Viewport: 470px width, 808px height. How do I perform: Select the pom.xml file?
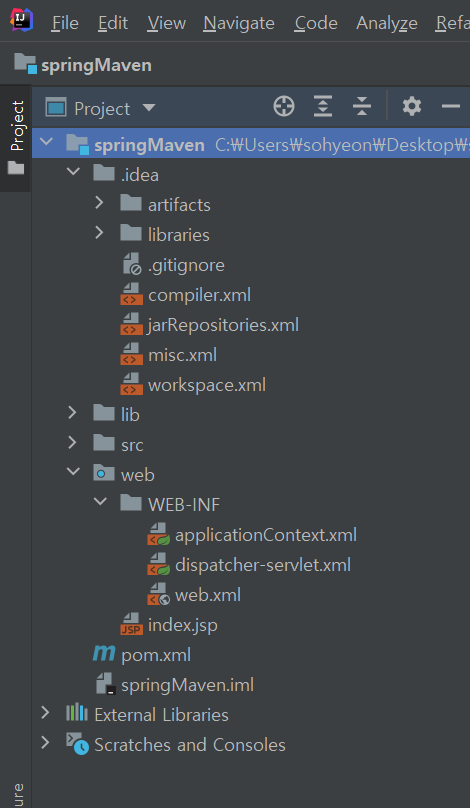pos(156,655)
